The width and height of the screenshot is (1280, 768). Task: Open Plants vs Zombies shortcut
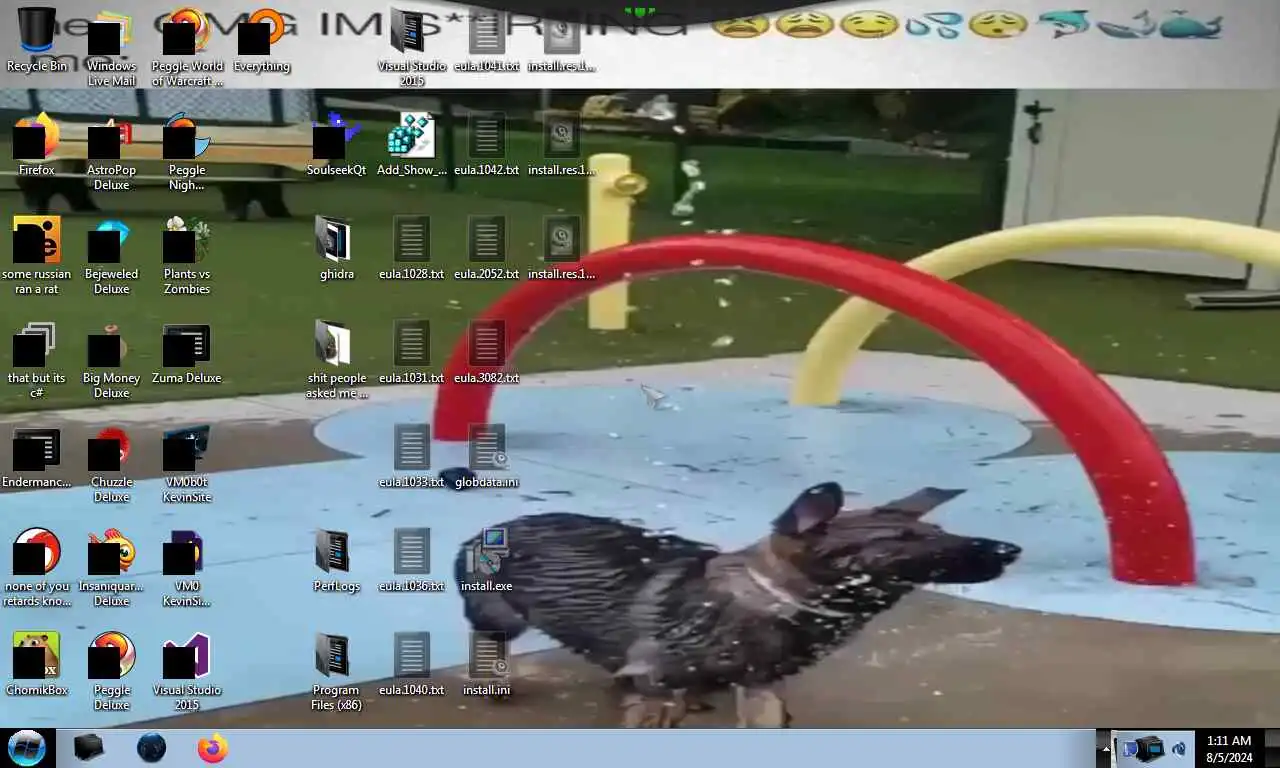(187, 256)
